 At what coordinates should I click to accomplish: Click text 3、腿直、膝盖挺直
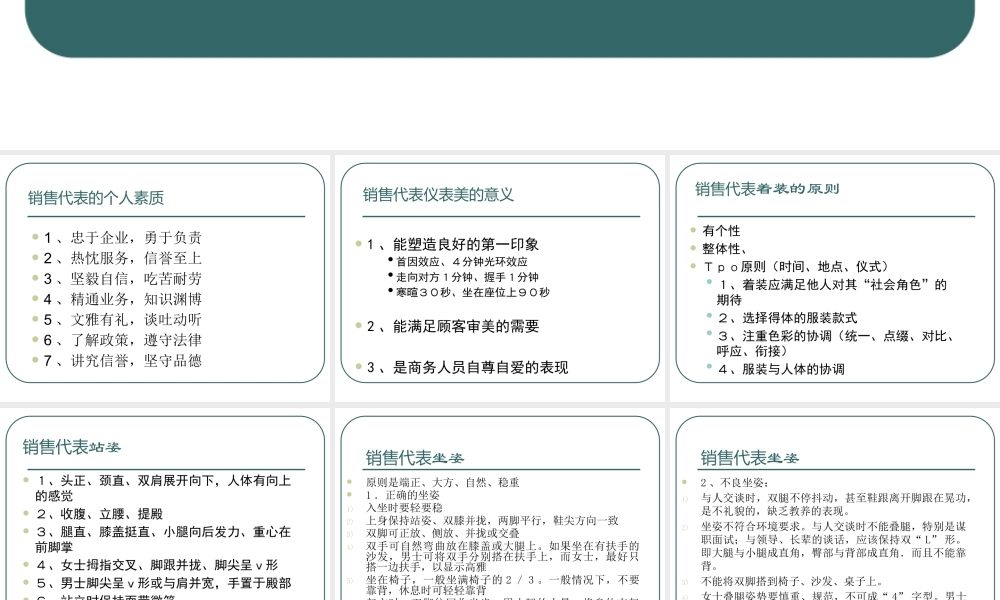click(93, 532)
